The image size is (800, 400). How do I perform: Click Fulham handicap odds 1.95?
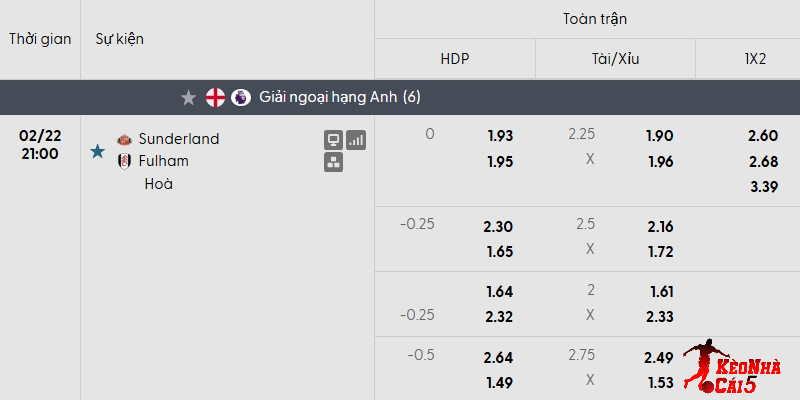pos(500,162)
